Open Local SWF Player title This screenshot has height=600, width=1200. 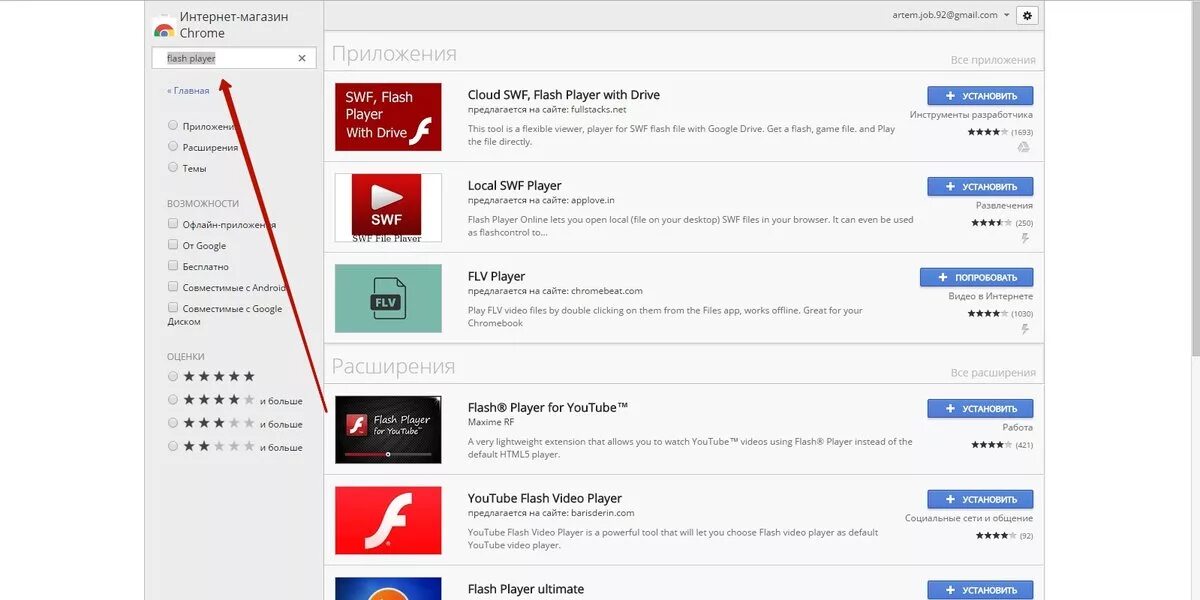click(515, 185)
